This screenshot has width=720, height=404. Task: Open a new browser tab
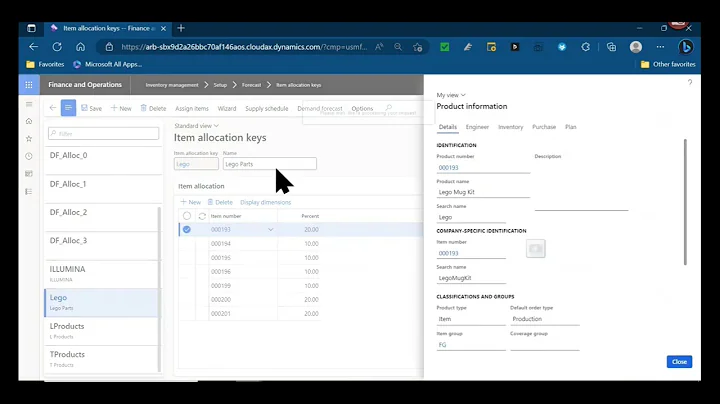(x=181, y=28)
